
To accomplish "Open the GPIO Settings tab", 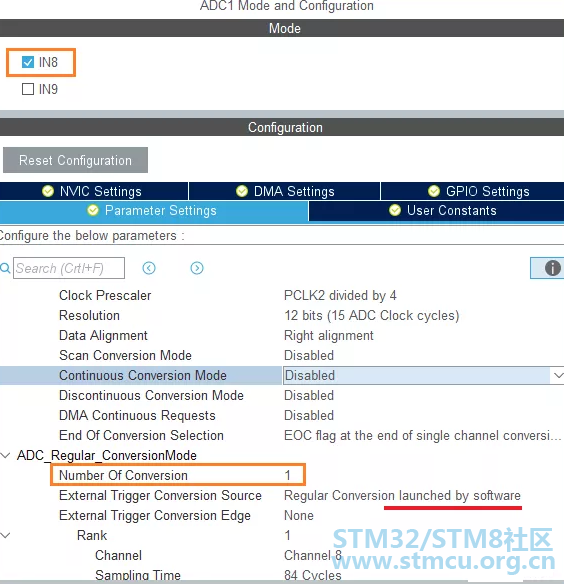I will point(472,191).
